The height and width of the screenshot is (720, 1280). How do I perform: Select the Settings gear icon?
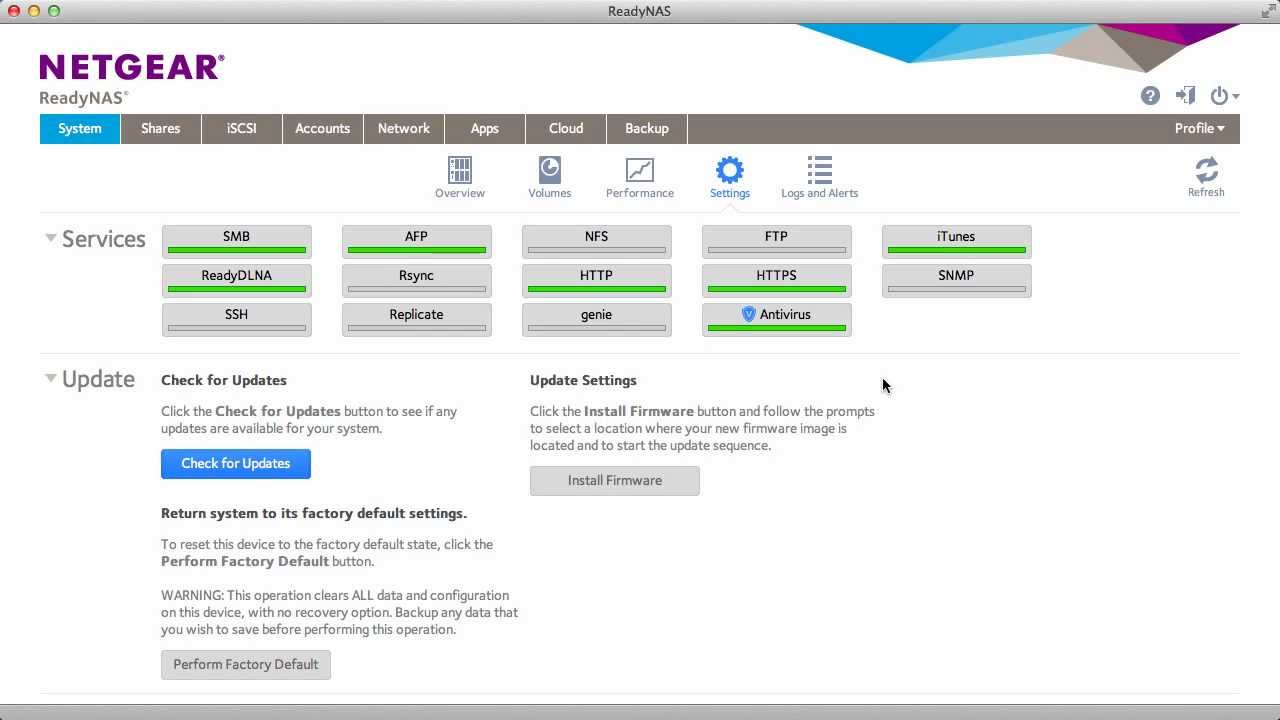tap(730, 170)
